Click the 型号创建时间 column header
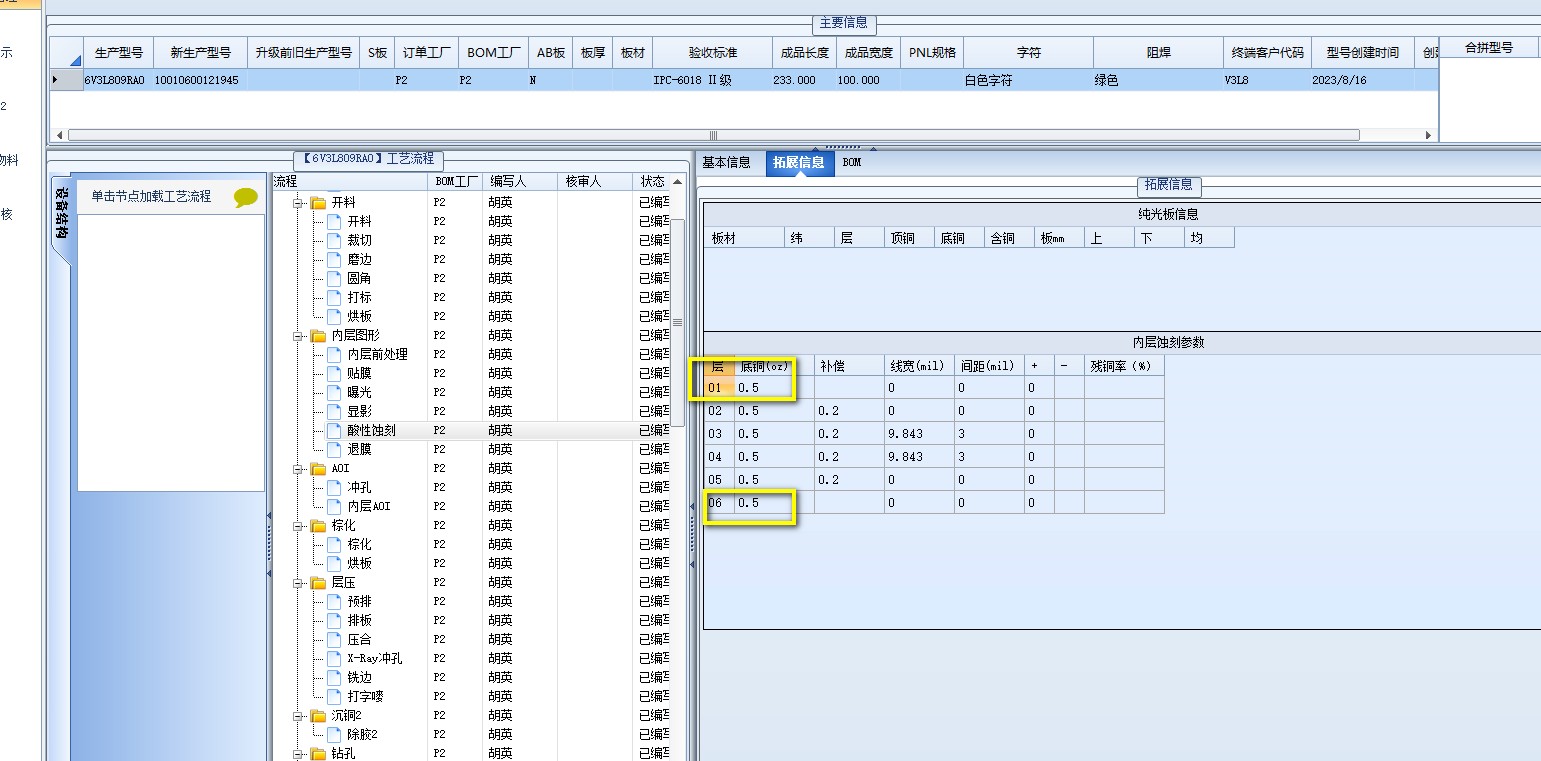1541x761 pixels. 1362,53
